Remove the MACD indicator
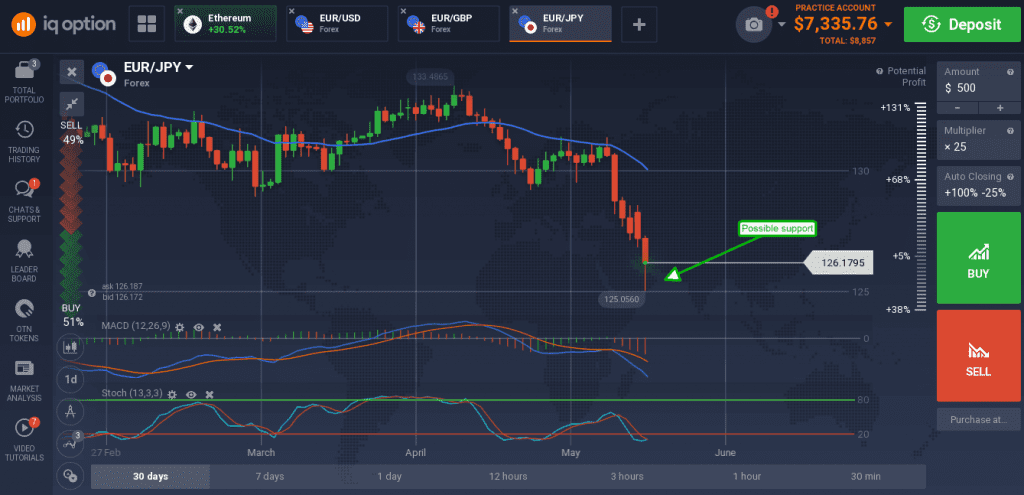This screenshot has height=495, width=1024. [x=217, y=327]
